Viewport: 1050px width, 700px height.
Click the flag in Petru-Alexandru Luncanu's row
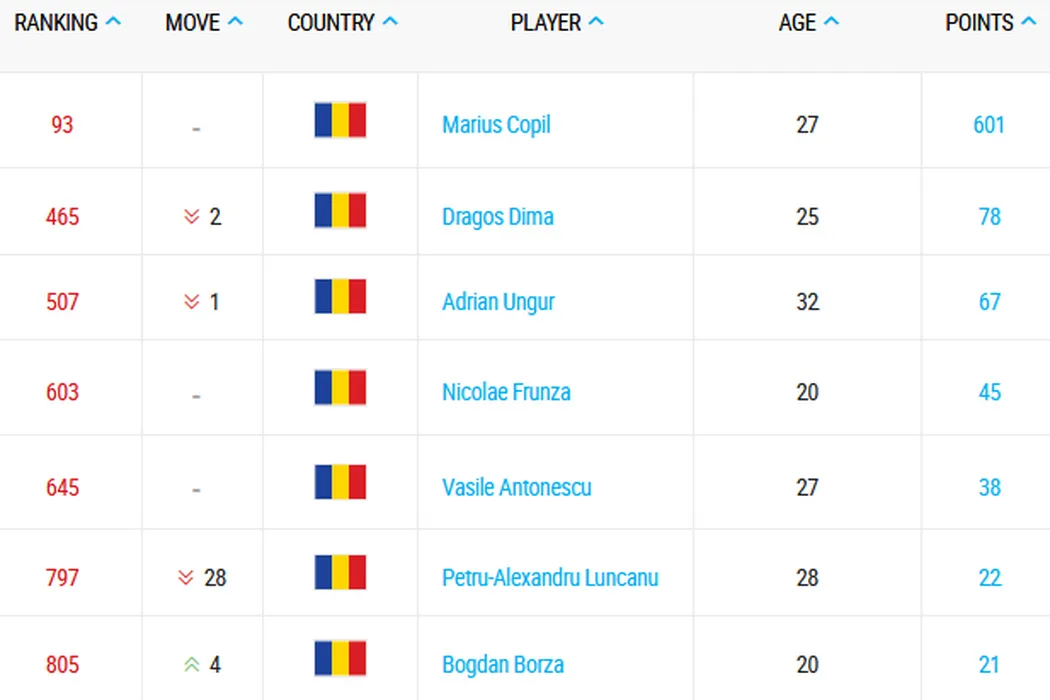tap(340, 572)
